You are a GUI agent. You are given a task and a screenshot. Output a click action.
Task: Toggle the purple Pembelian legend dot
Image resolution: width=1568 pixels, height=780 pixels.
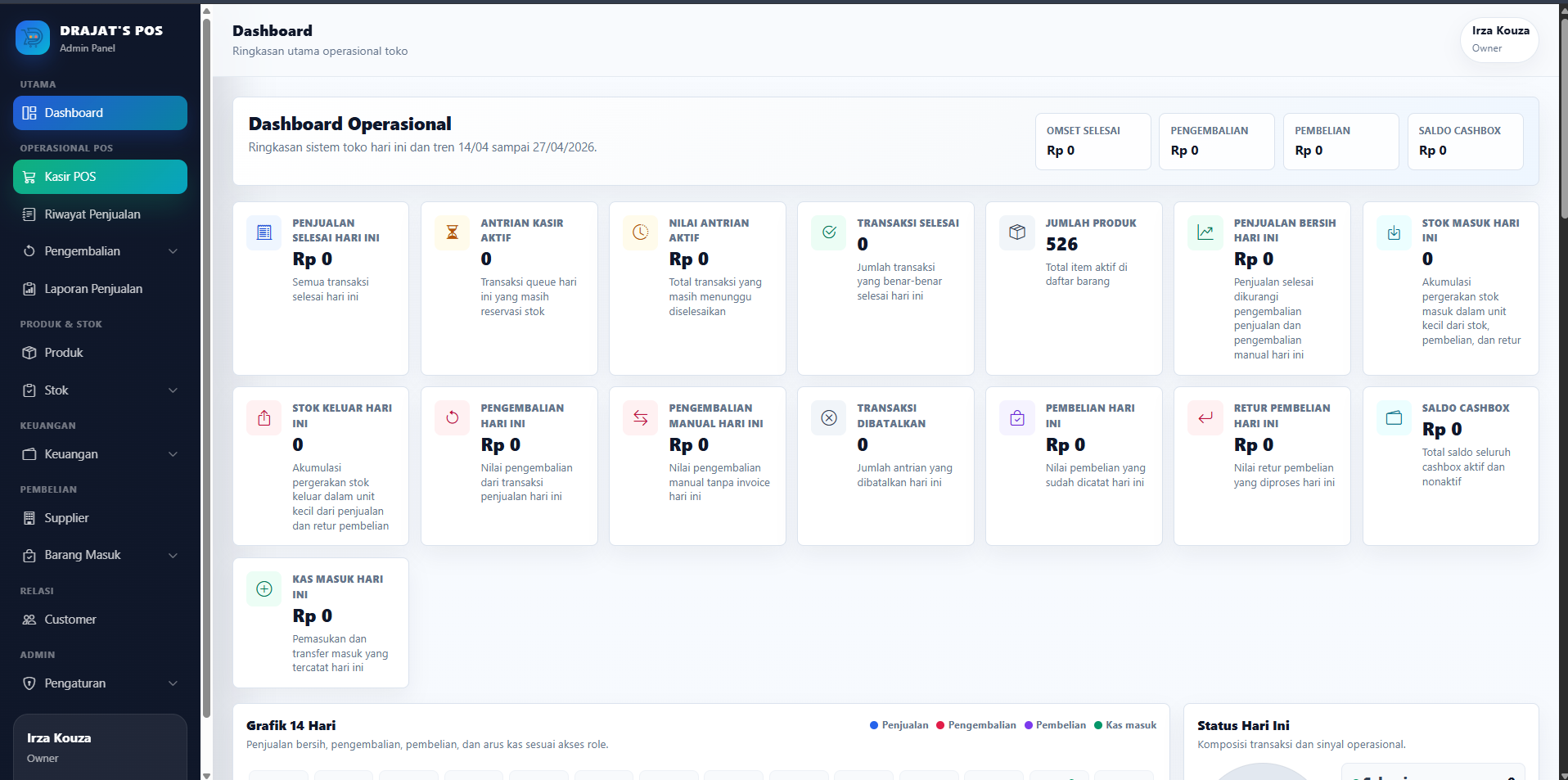coord(1029,725)
